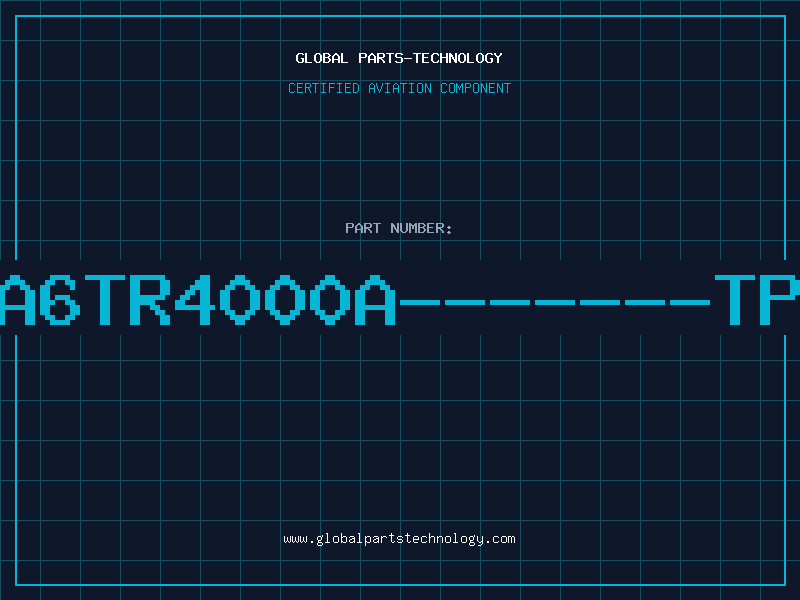Select the word CERTIFIED in the subtitle

coord(324,88)
